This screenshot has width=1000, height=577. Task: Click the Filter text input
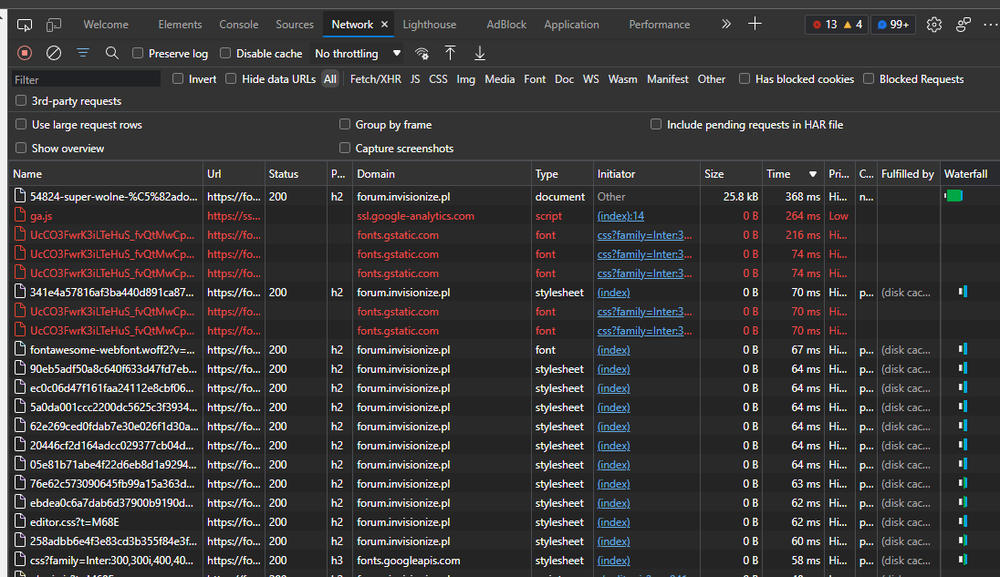click(86, 79)
